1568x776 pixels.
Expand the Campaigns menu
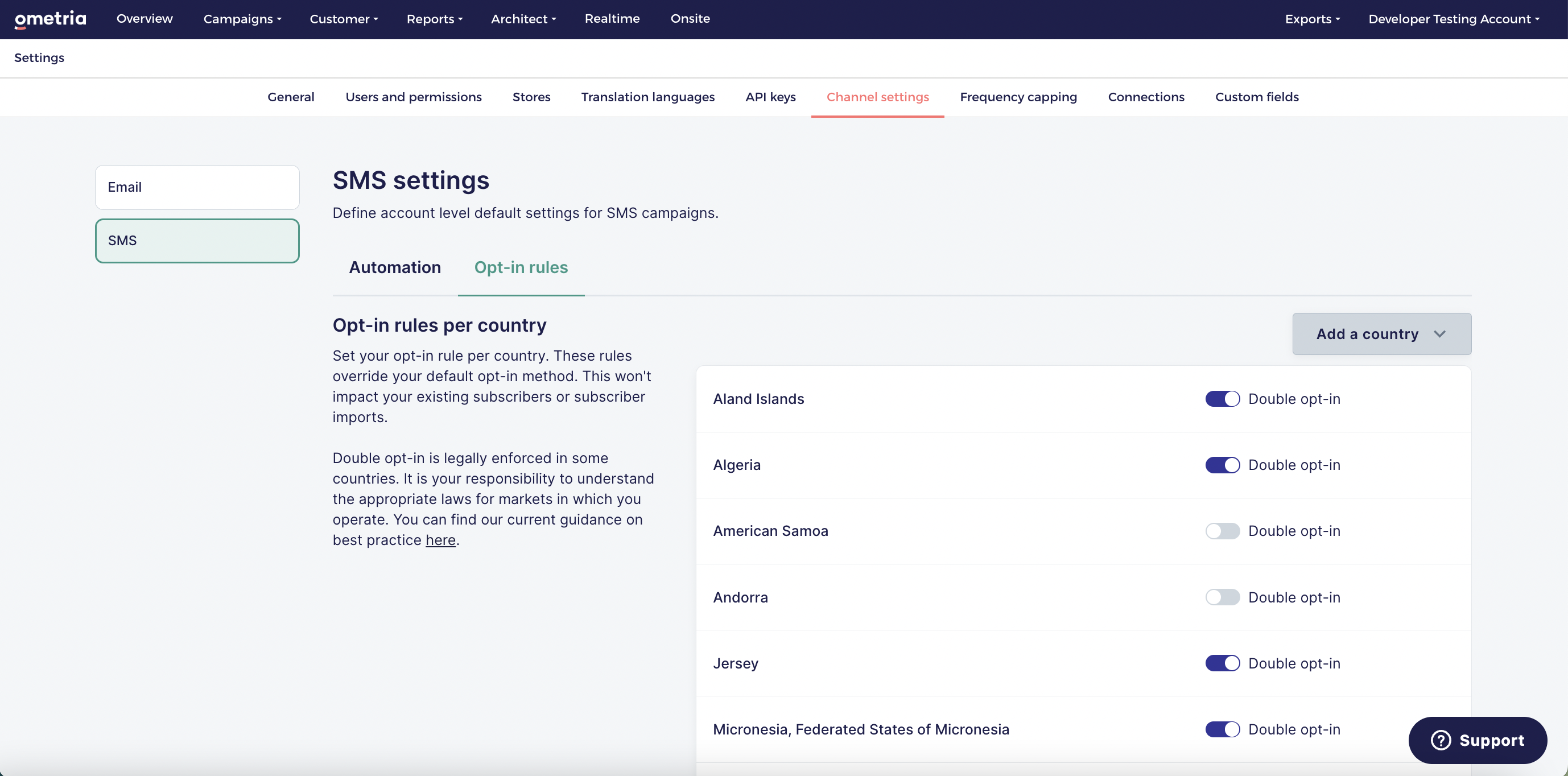242,19
